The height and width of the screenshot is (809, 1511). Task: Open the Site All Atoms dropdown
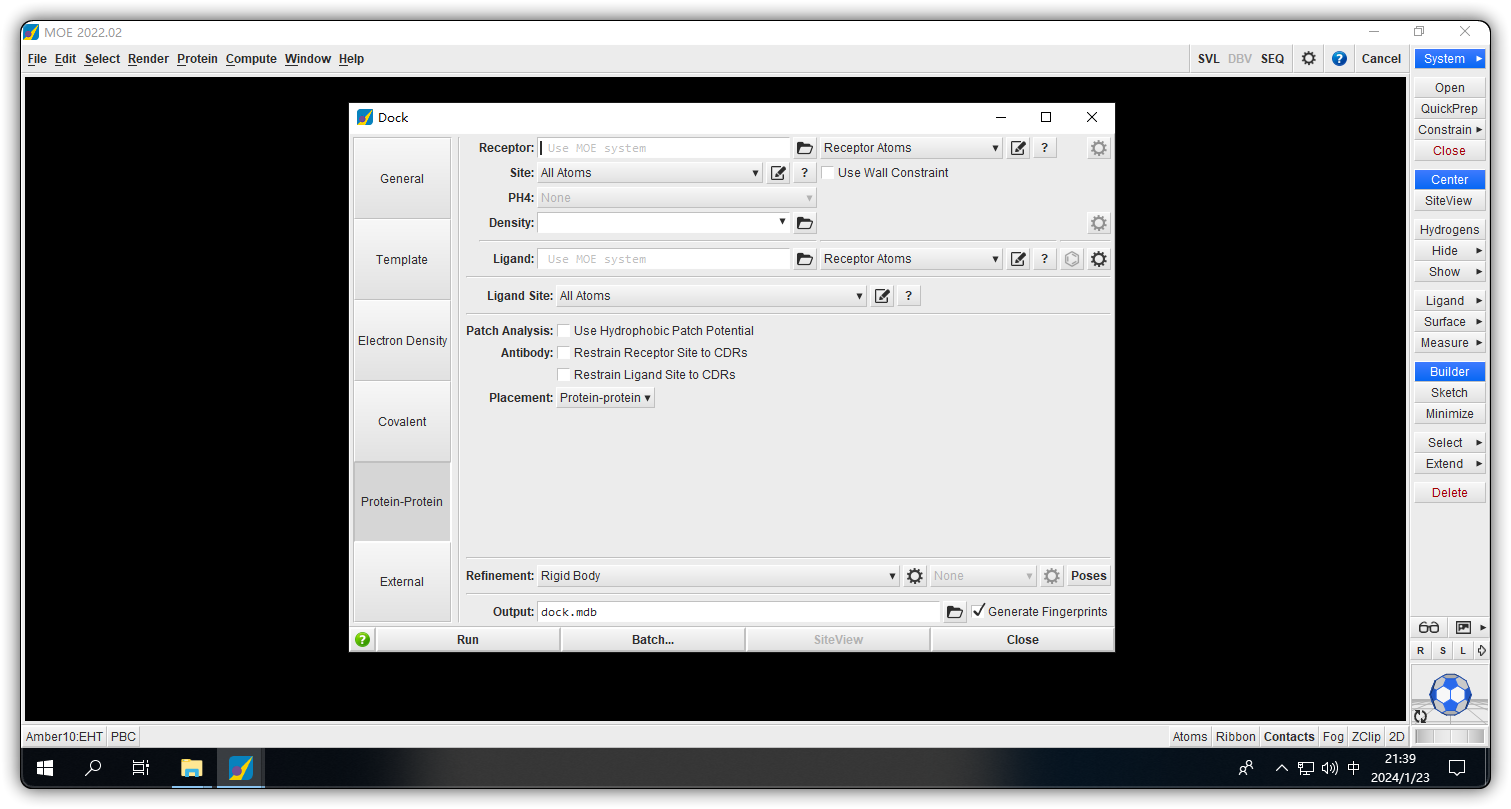pos(650,173)
